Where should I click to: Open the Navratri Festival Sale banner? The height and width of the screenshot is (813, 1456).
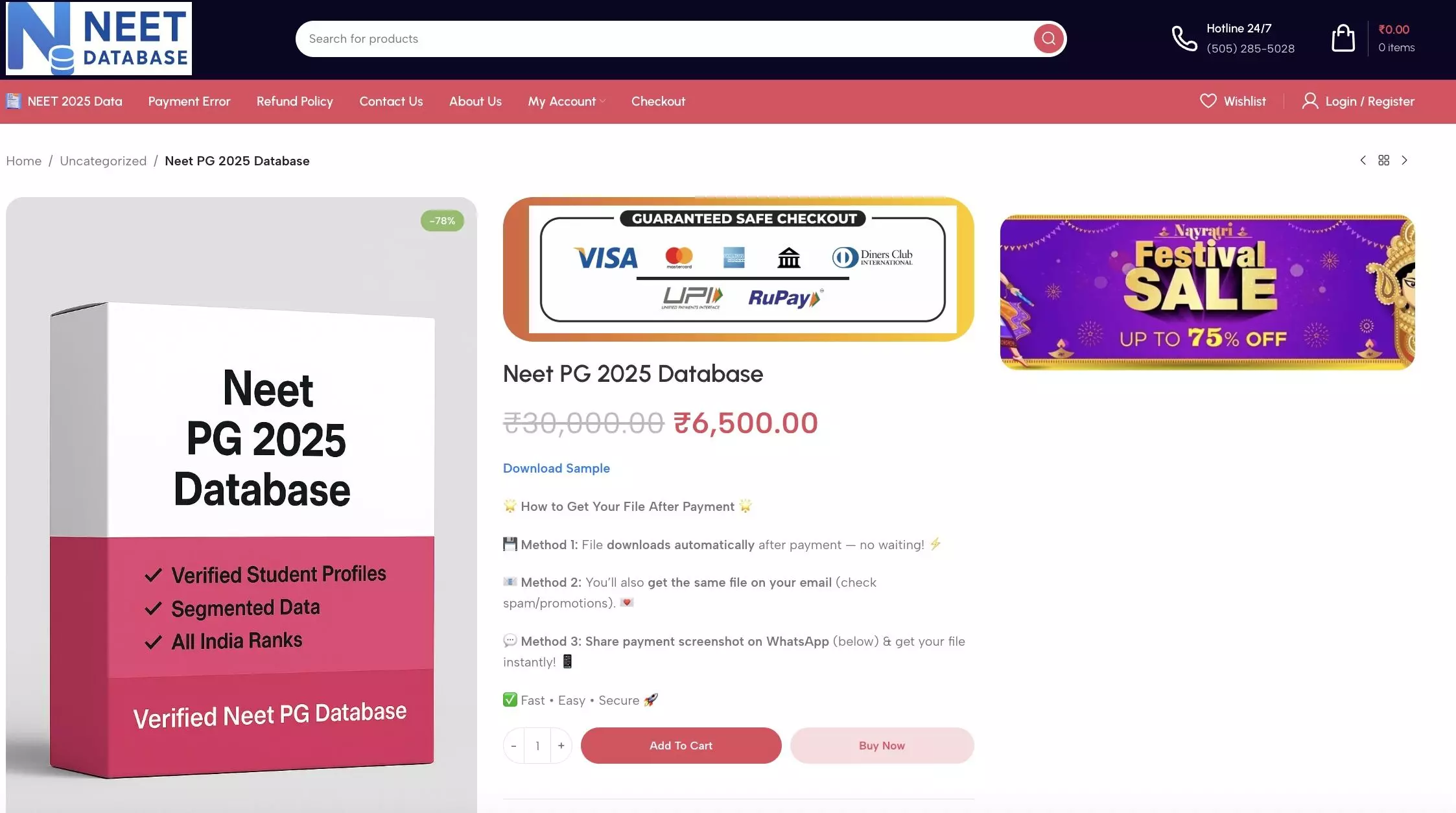pyautogui.click(x=1207, y=292)
